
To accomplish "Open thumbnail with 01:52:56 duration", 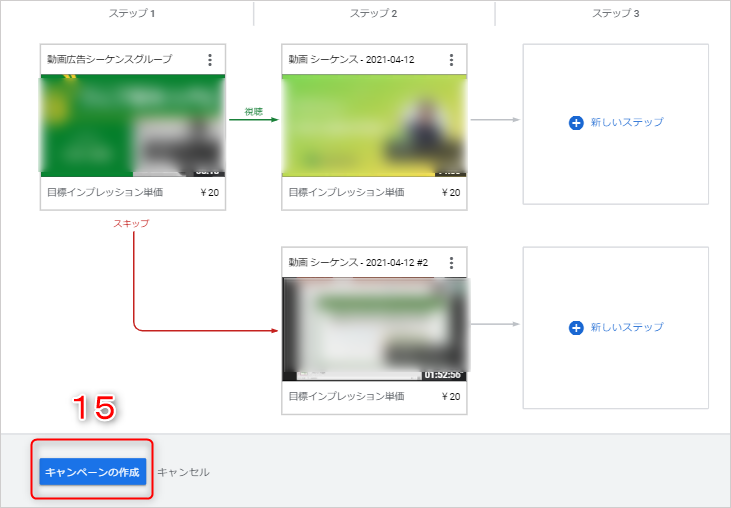I will [x=374, y=329].
